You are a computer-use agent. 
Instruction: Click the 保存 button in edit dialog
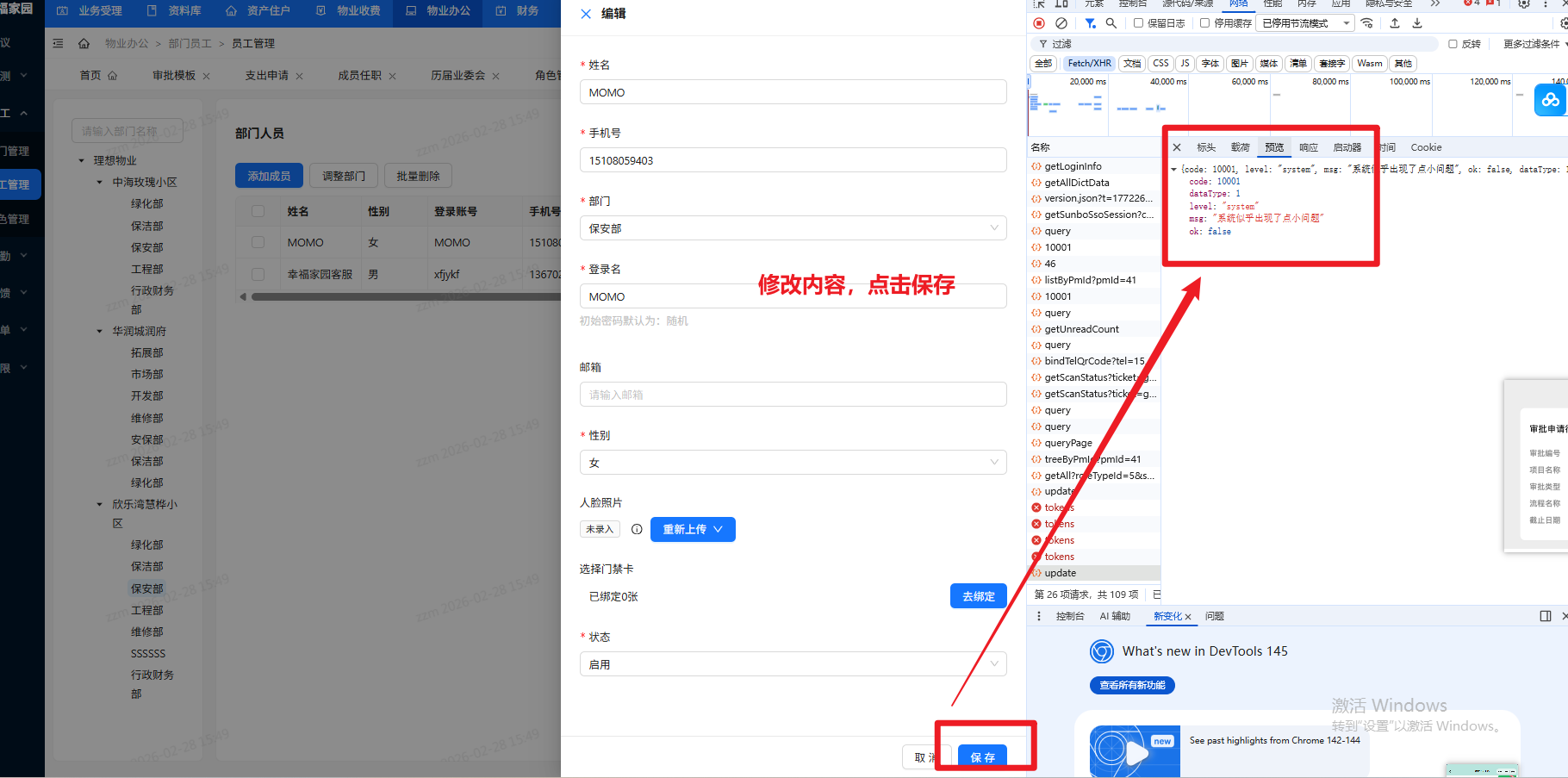982,756
